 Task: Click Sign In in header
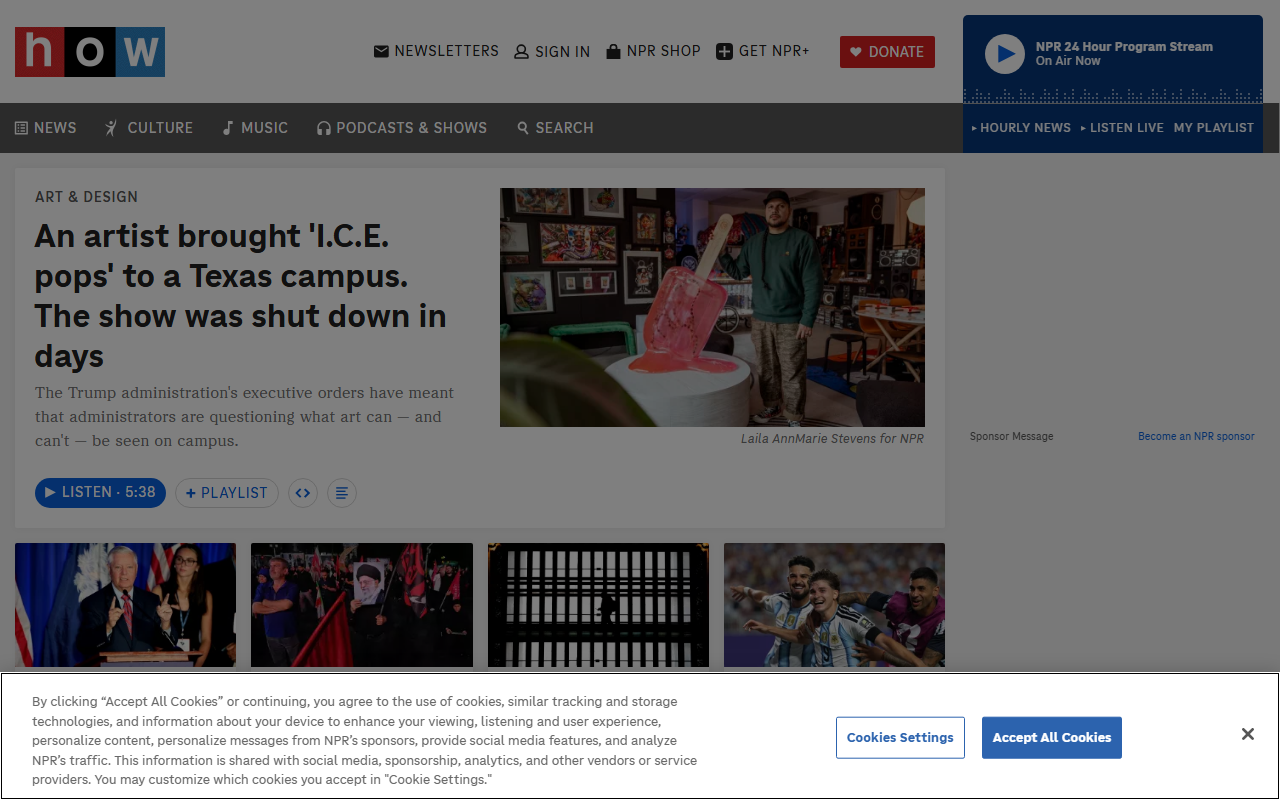point(552,52)
